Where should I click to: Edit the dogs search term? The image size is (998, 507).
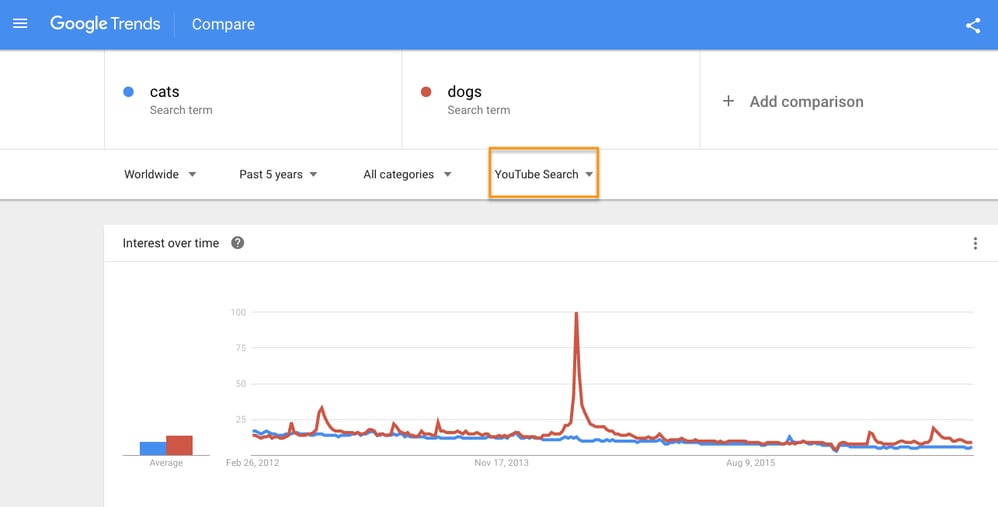pos(464,92)
